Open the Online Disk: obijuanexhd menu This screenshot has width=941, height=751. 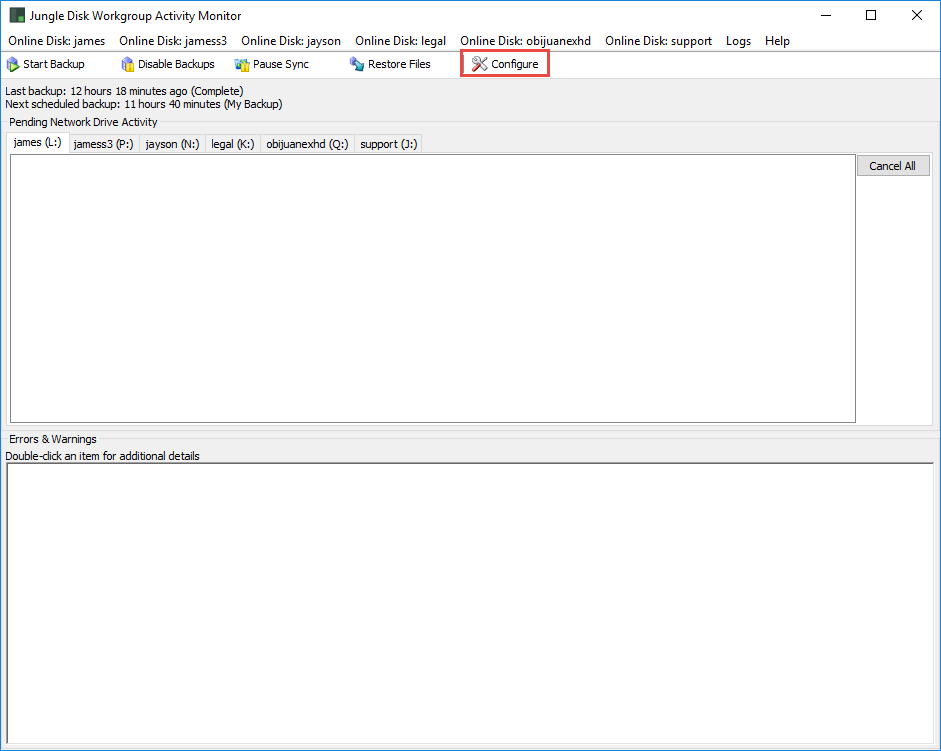coord(525,41)
